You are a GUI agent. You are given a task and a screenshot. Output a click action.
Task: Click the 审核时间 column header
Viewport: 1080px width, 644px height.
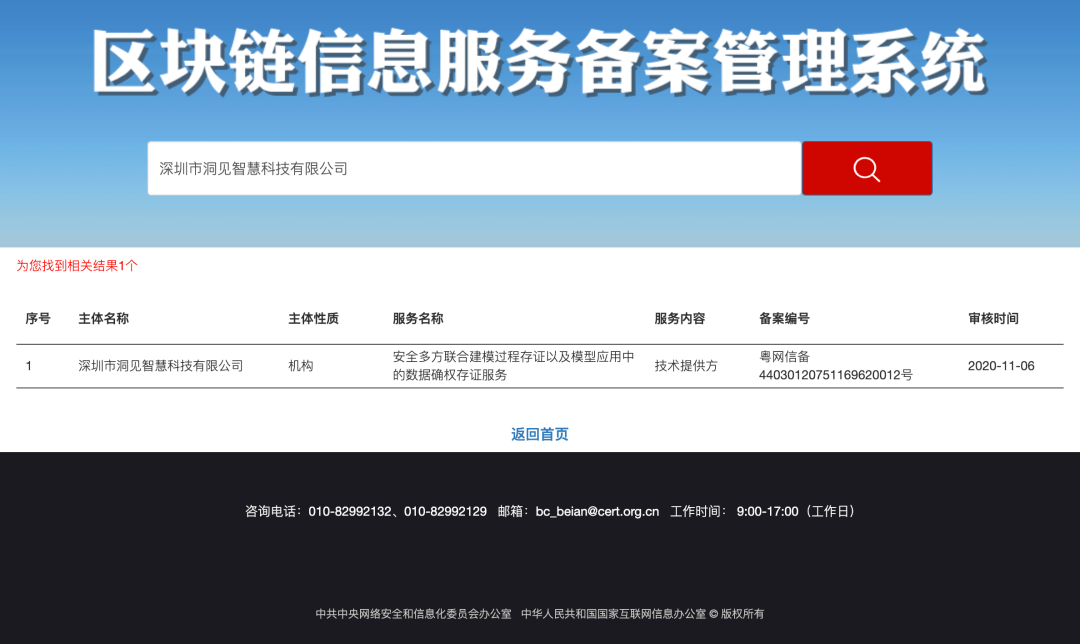pyautogui.click(x=993, y=318)
